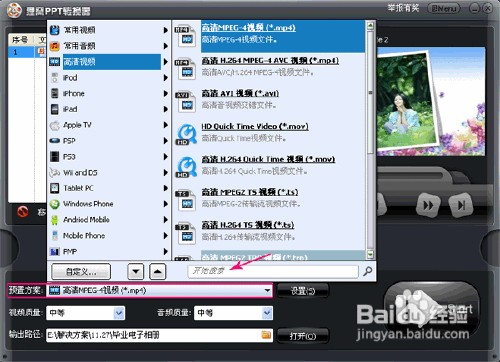Click the 高清视频 HD icon

pyautogui.click(x=54, y=62)
